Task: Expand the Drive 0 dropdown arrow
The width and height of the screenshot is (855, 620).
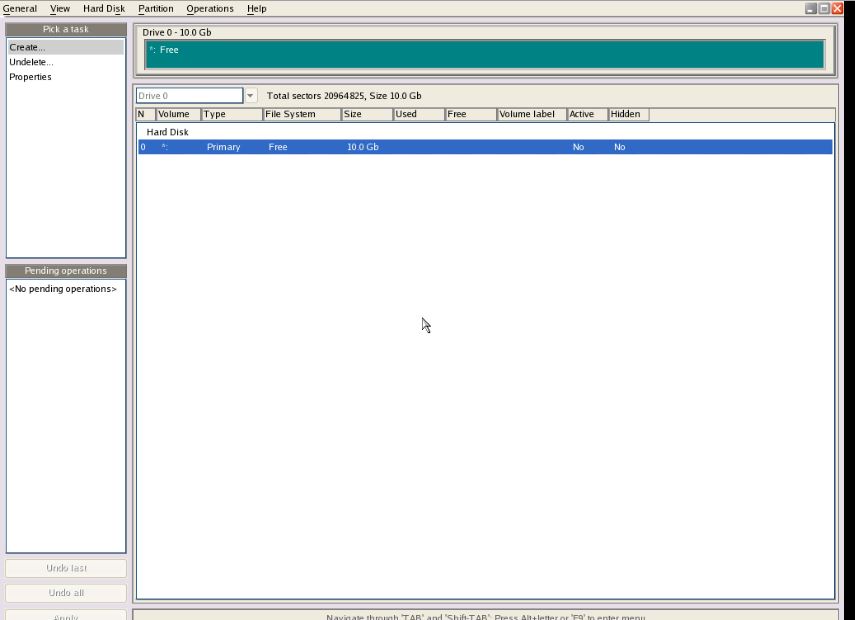Action: tap(250, 95)
